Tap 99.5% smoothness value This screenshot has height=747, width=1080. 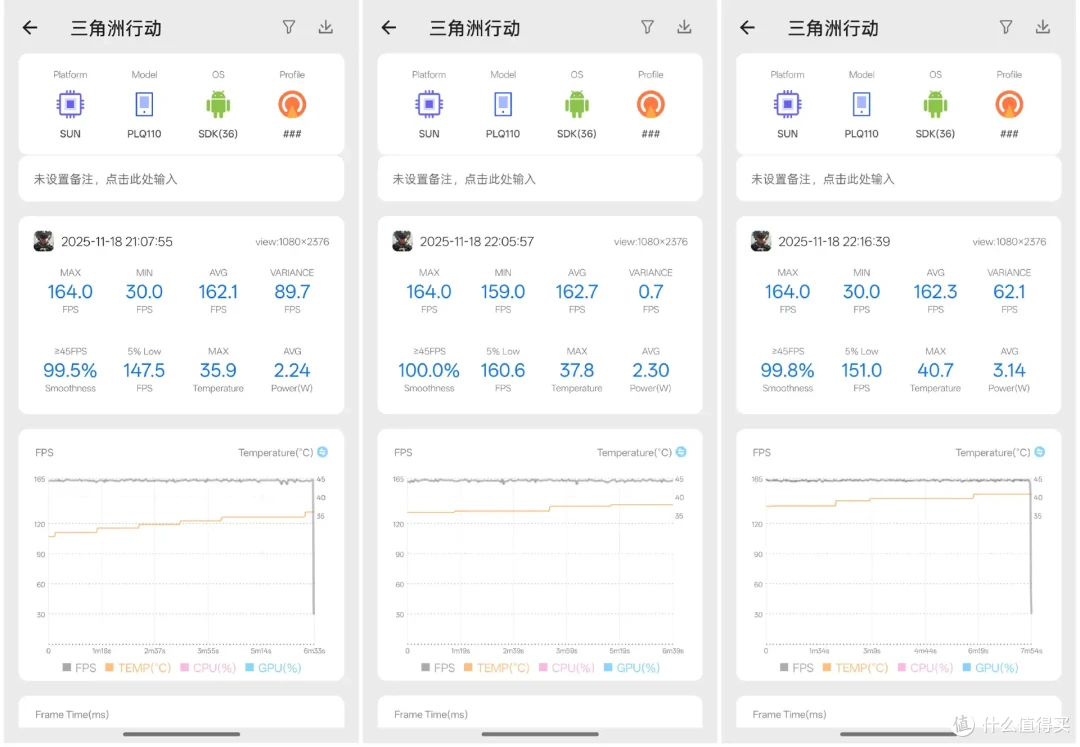pos(70,370)
